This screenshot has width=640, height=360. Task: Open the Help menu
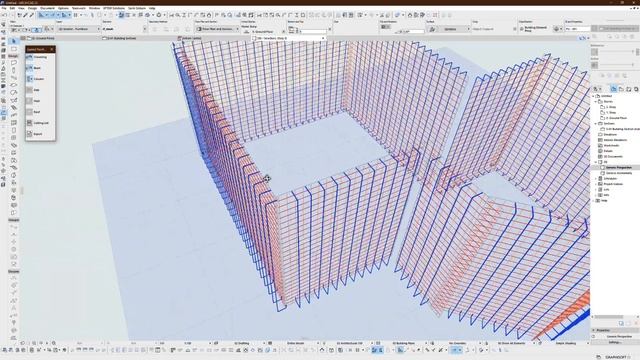[152, 8]
